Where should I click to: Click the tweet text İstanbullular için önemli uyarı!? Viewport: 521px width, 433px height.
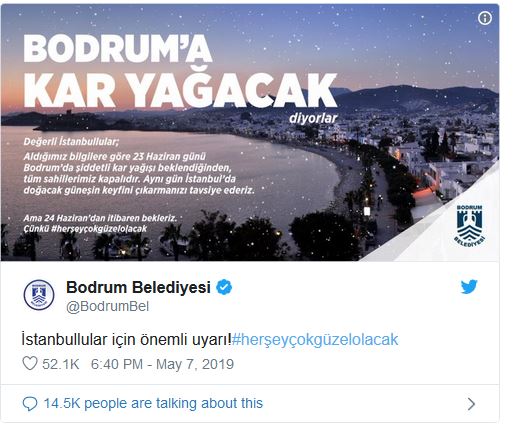point(126,340)
